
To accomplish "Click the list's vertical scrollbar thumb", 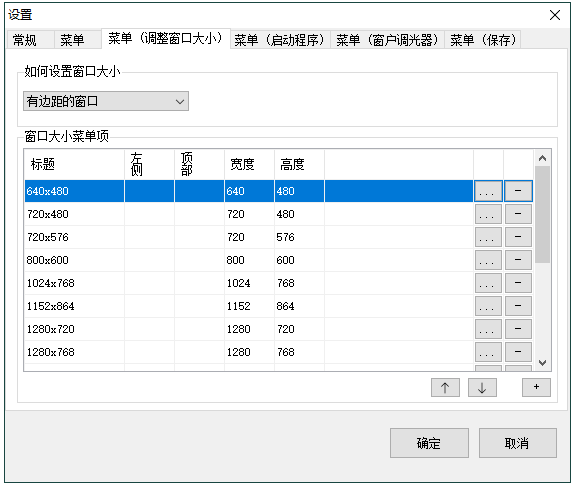I will coord(543,215).
